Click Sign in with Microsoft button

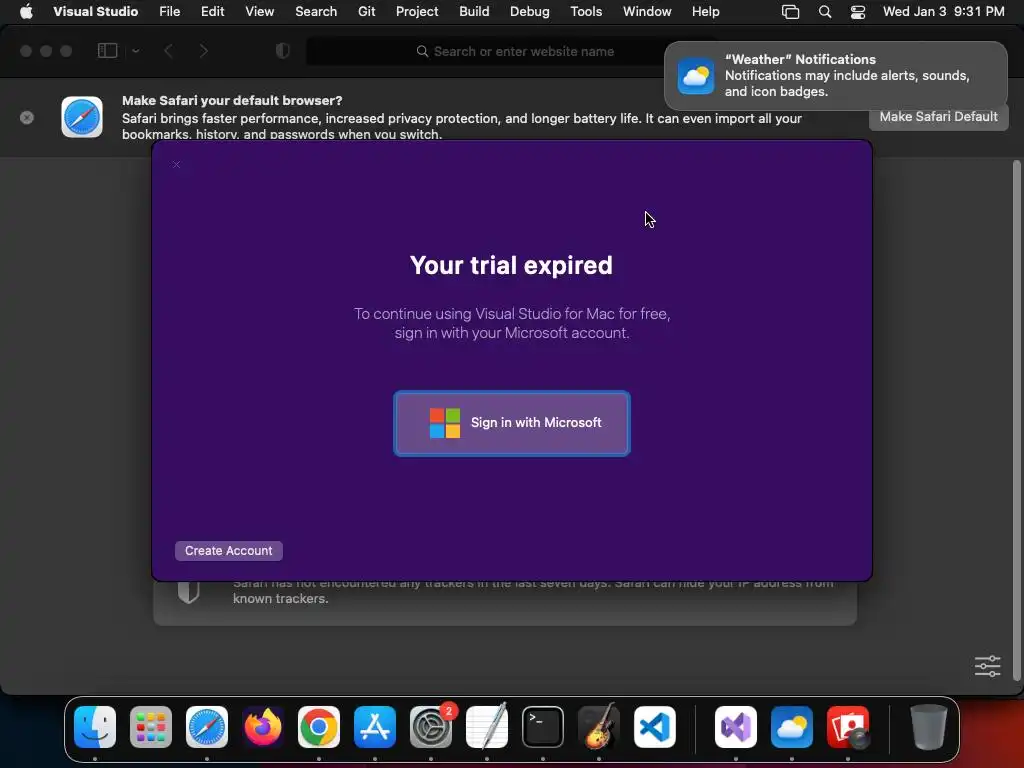click(x=511, y=423)
